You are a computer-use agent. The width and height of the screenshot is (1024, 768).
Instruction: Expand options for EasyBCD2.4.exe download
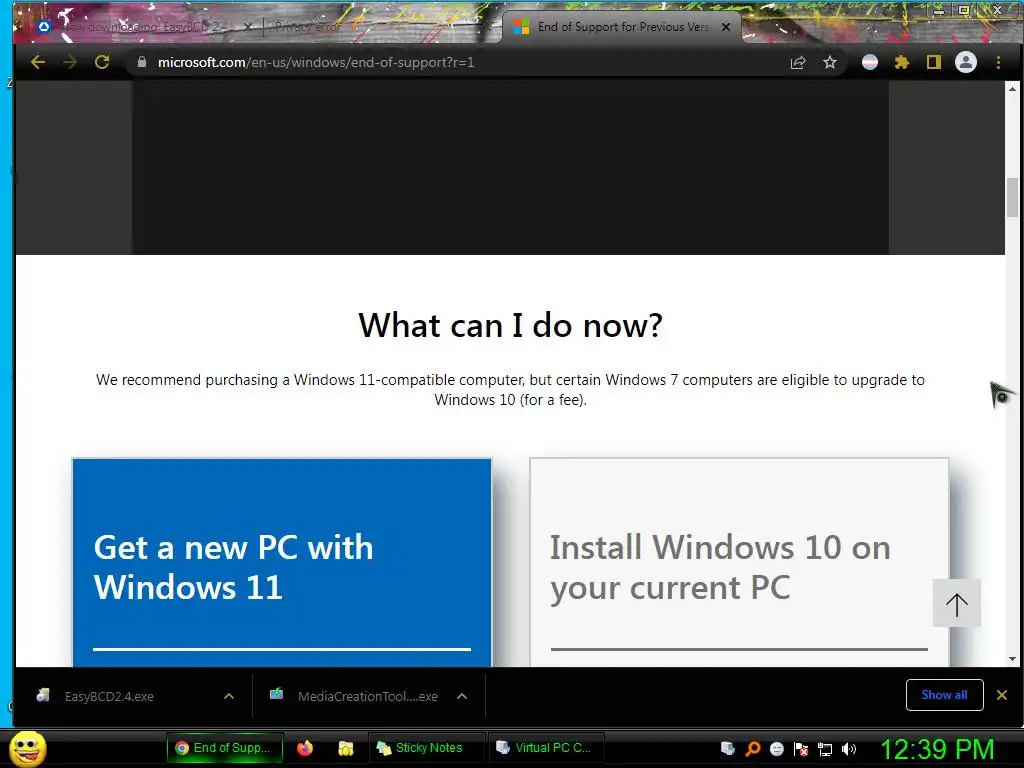click(x=229, y=696)
